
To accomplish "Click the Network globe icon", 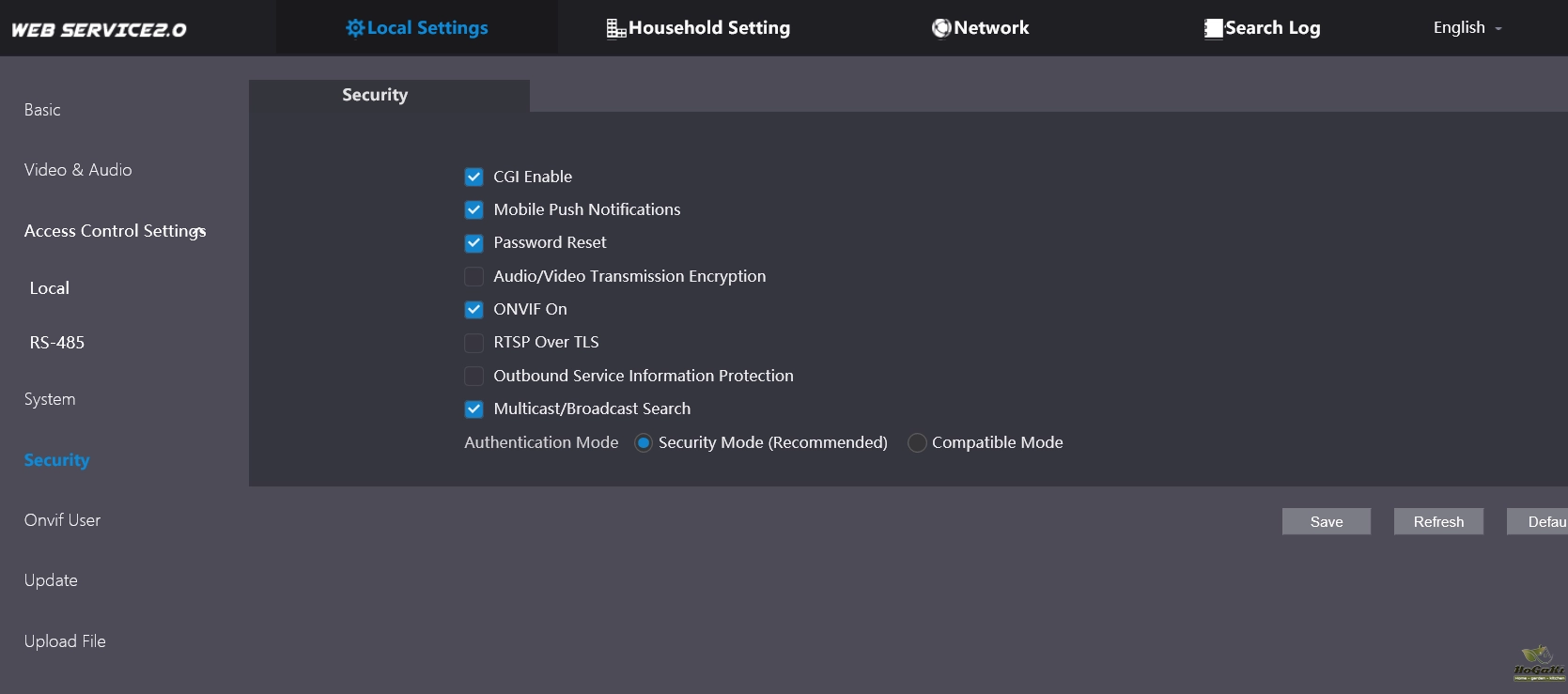I will click(x=940, y=29).
